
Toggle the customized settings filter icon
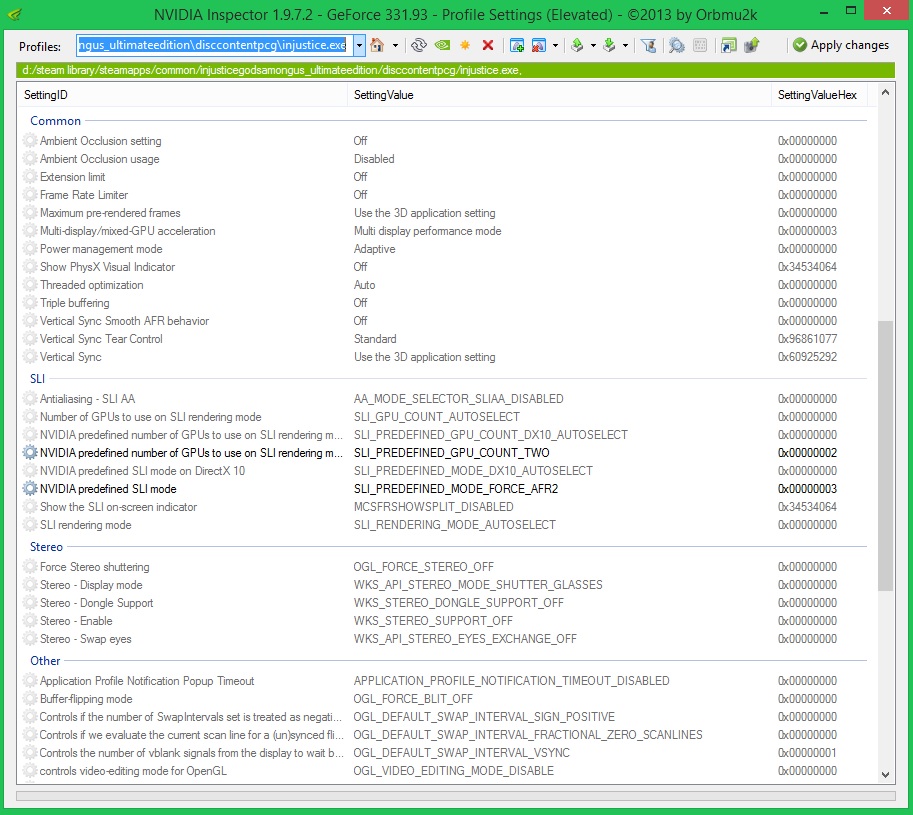pos(649,45)
